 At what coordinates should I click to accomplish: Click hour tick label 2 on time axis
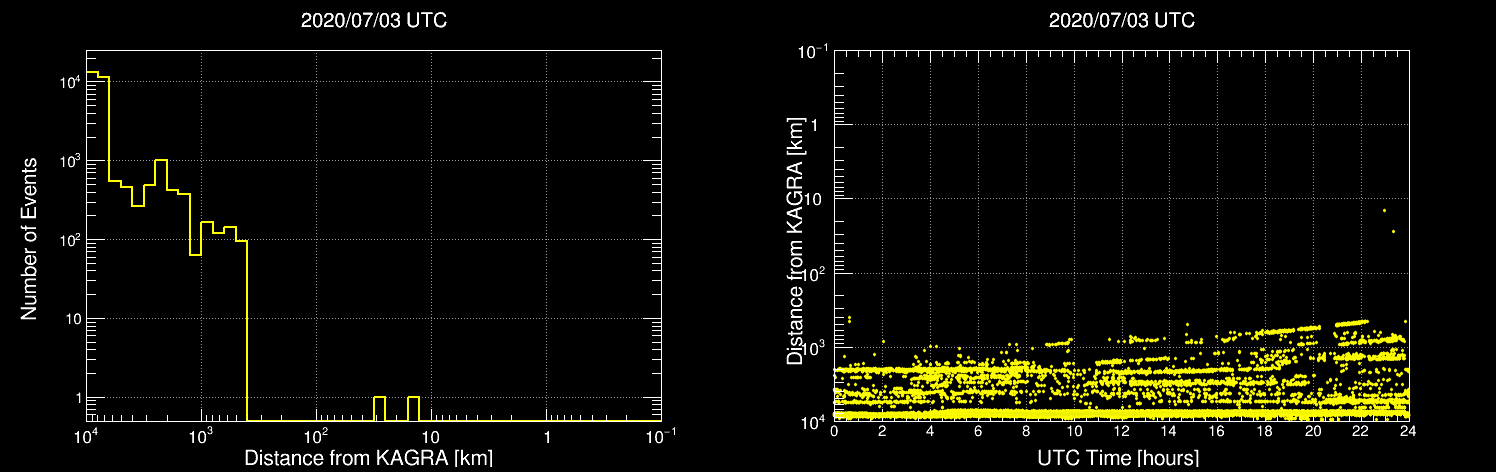pos(882,432)
